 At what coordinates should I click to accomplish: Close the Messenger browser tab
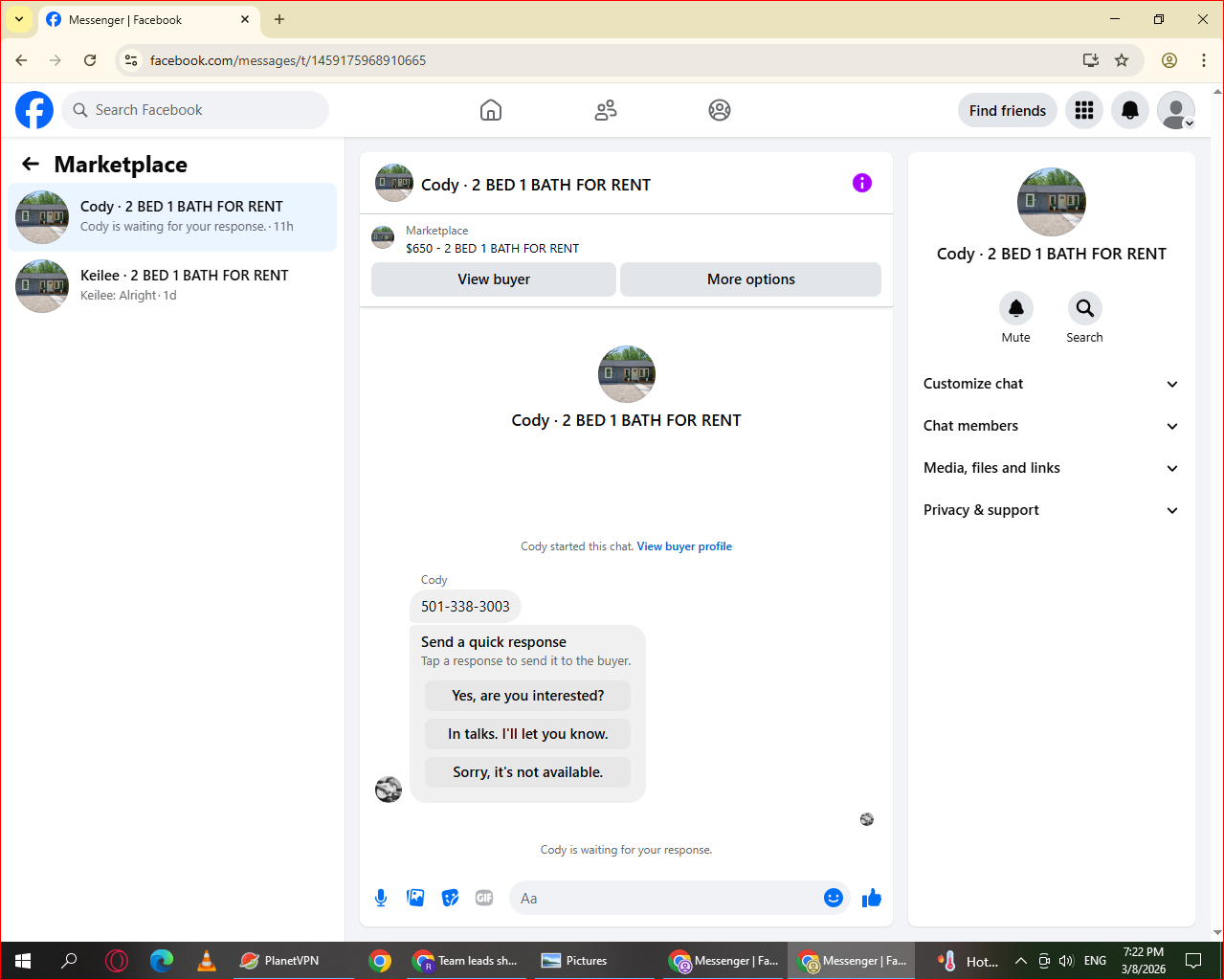coord(245,19)
